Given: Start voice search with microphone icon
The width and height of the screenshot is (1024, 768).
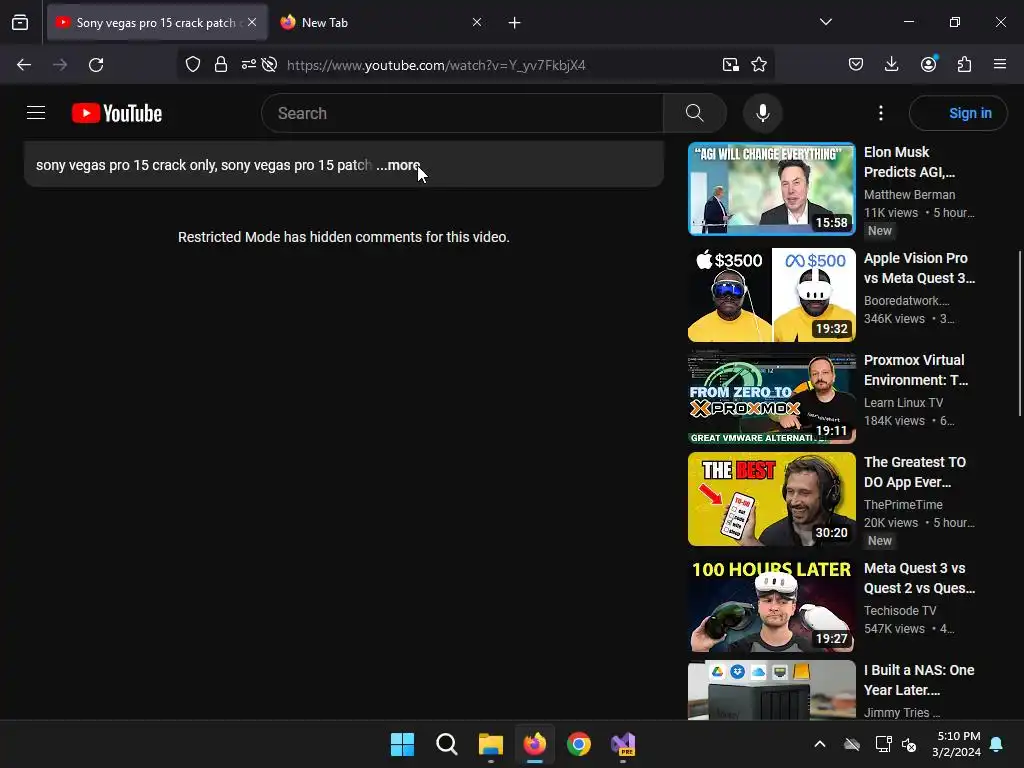Looking at the screenshot, I should [762, 113].
